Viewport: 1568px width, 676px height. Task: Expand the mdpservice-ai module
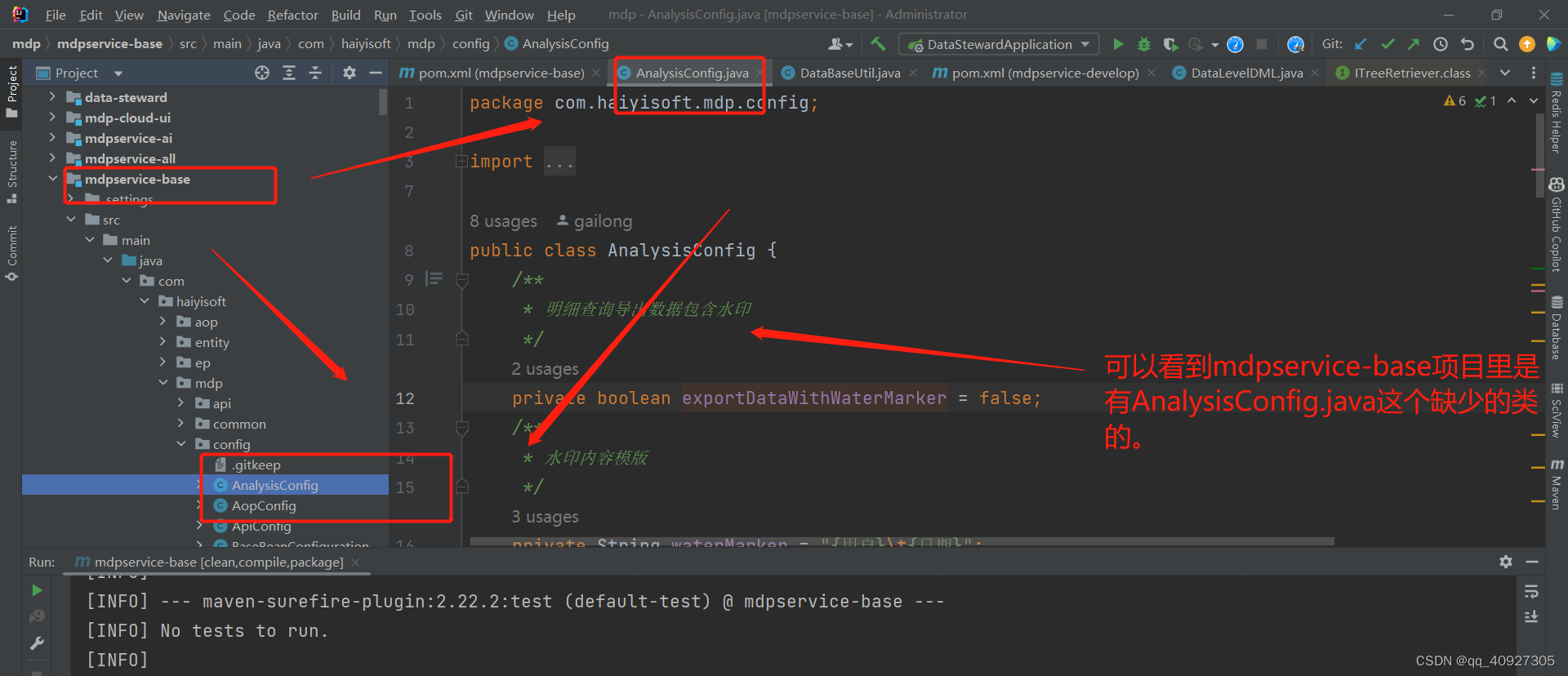click(52, 138)
